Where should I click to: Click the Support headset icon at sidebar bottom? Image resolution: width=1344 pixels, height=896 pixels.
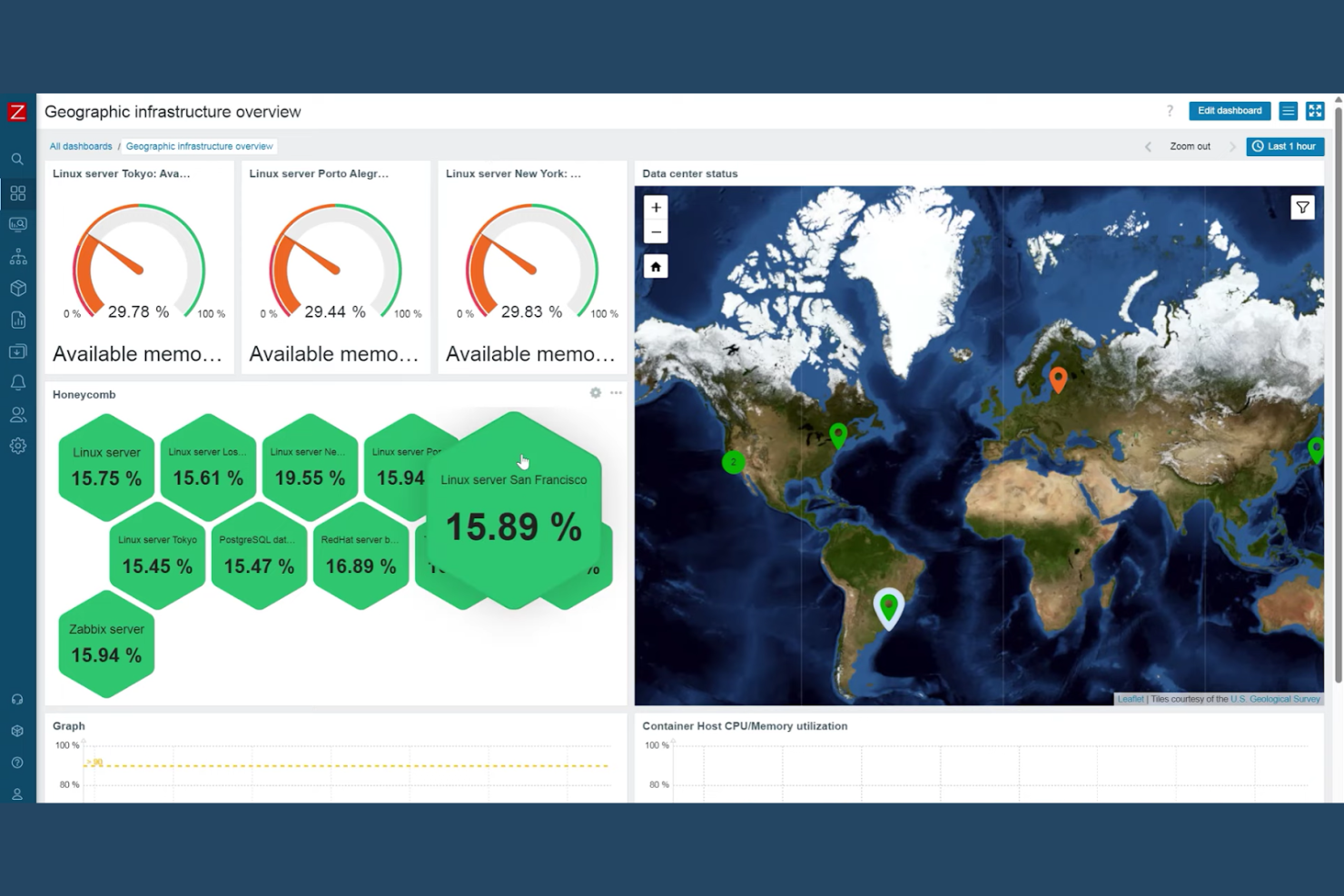click(17, 698)
